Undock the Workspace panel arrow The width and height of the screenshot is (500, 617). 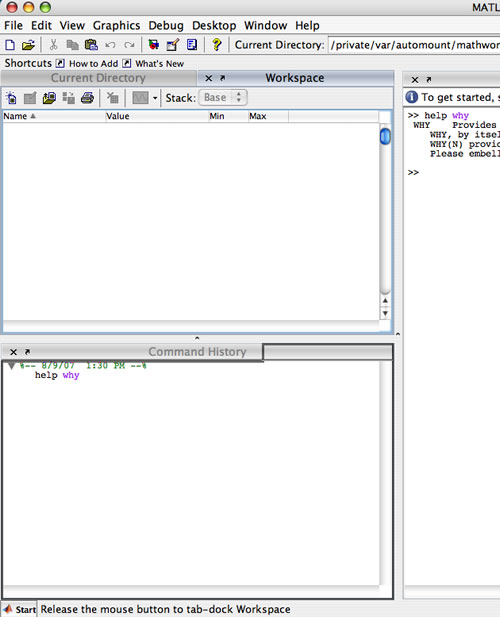coord(223,78)
